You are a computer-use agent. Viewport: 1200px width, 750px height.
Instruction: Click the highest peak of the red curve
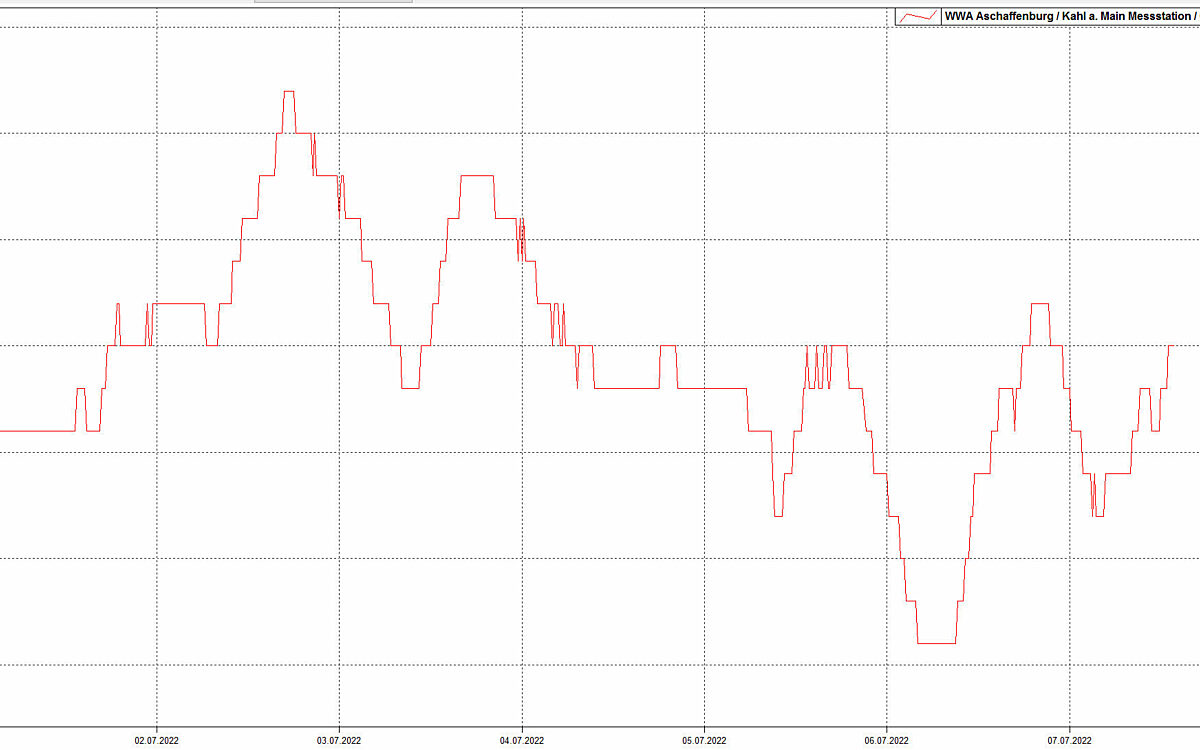point(289,91)
